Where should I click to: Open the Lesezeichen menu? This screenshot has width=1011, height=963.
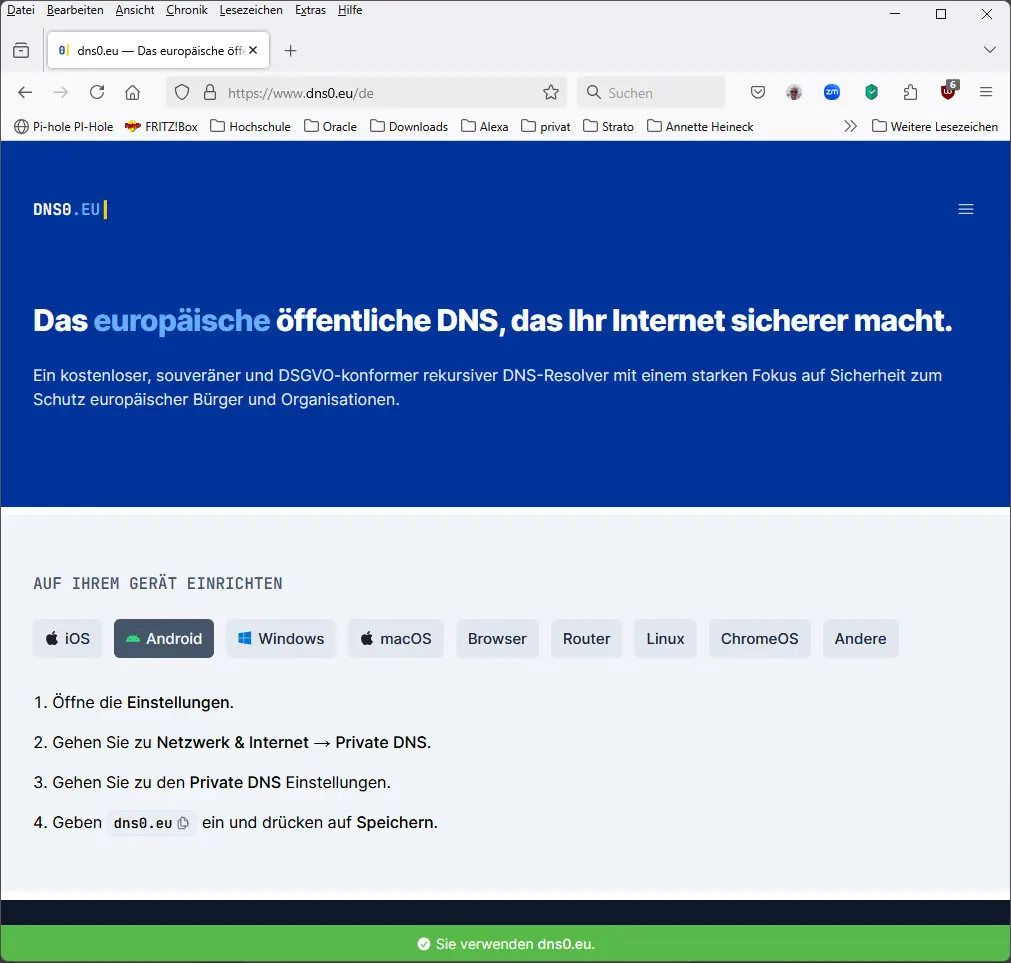coord(251,10)
